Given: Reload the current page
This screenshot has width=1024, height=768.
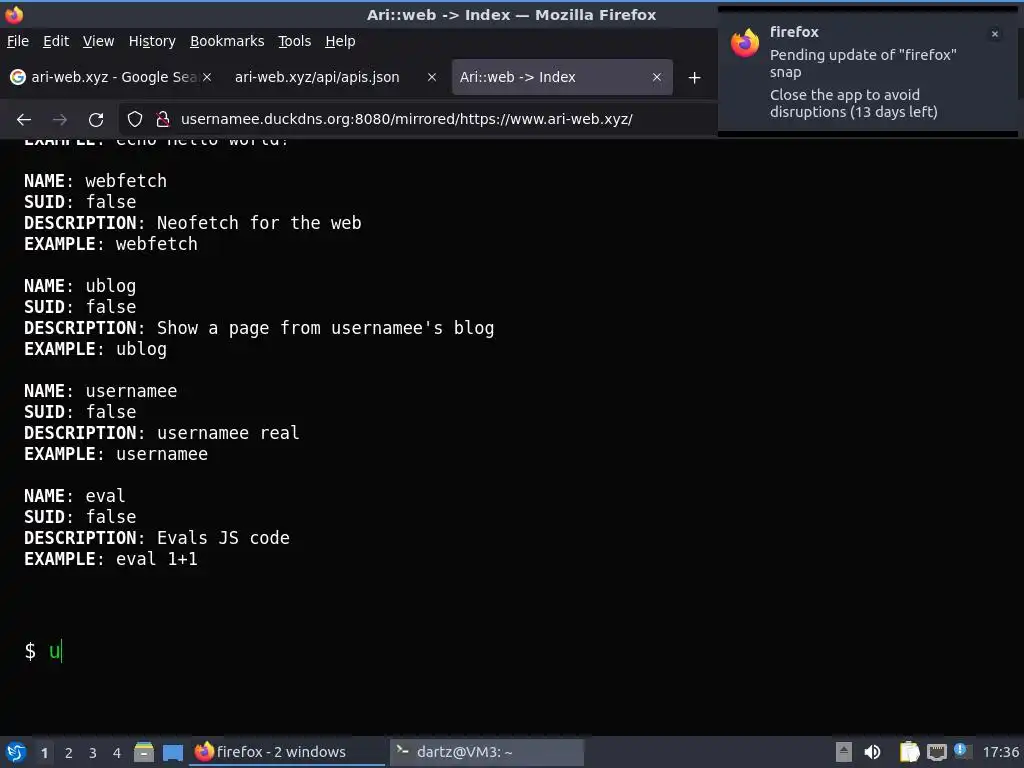Looking at the screenshot, I should [96, 120].
